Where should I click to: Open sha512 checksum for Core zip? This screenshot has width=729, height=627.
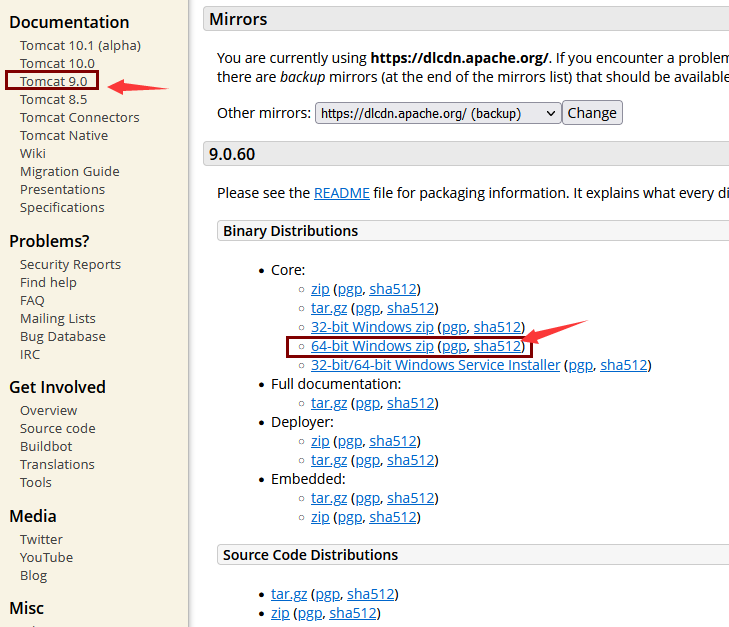point(393,289)
